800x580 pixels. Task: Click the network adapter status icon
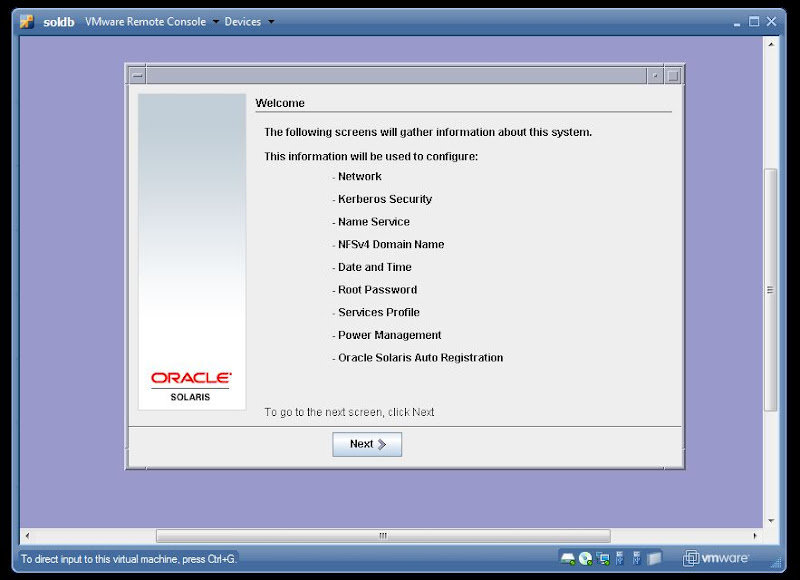point(603,559)
